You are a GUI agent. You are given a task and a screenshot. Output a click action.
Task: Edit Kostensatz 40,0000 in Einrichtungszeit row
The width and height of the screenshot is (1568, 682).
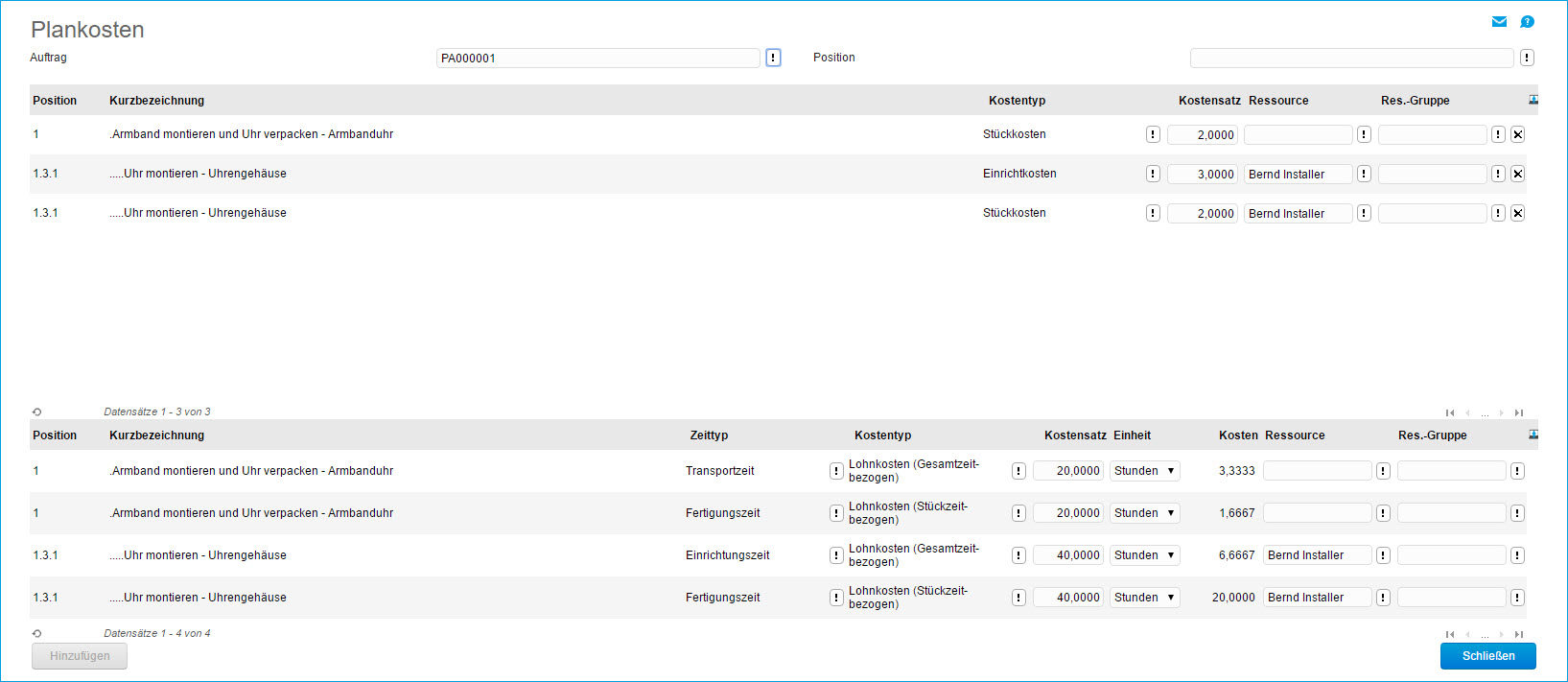tap(1068, 555)
